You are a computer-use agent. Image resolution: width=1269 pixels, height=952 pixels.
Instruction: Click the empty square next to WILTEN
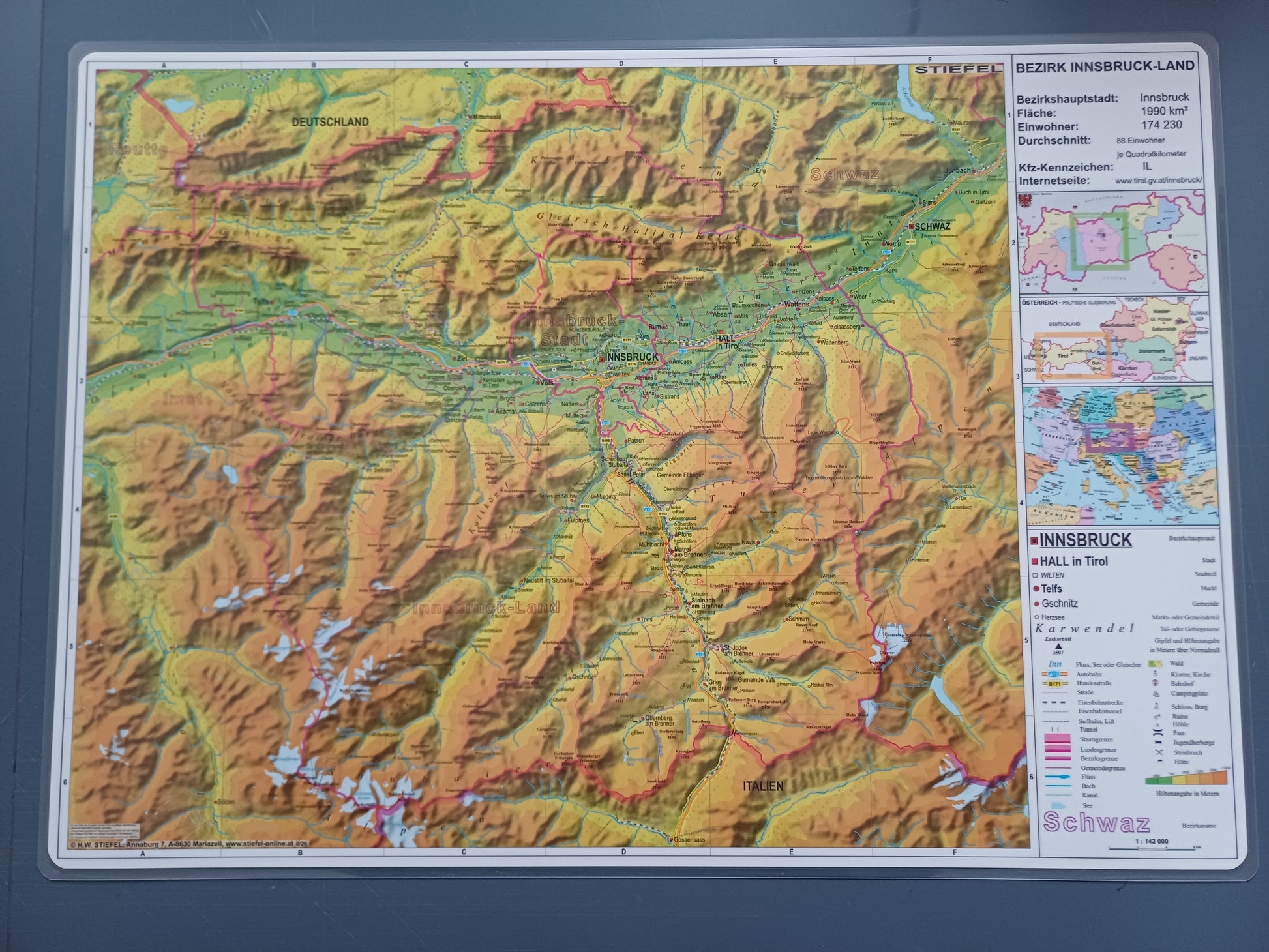point(1035,575)
